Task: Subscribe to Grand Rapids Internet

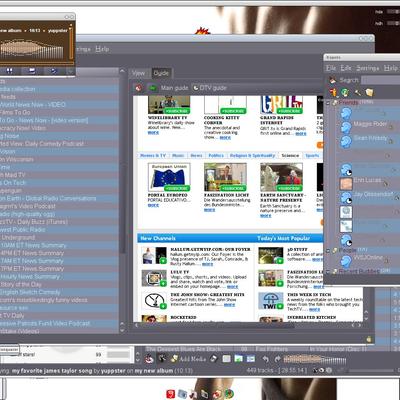Action: tap(289, 111)
